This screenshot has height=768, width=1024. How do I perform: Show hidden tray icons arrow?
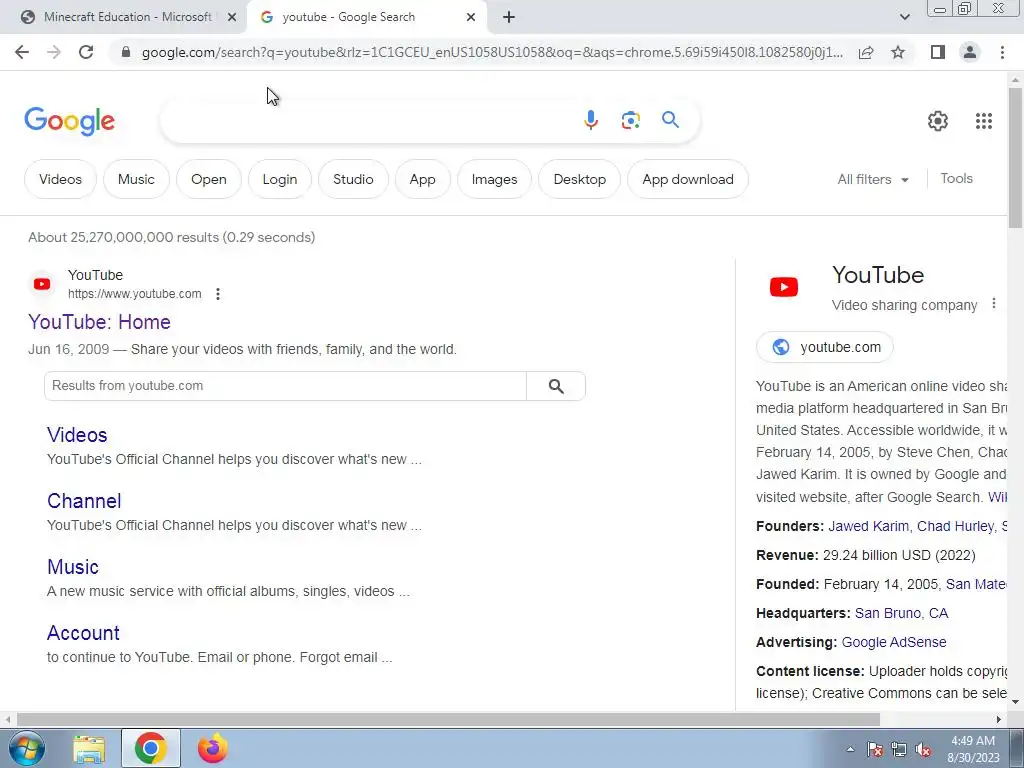click(x=850, y=750)
